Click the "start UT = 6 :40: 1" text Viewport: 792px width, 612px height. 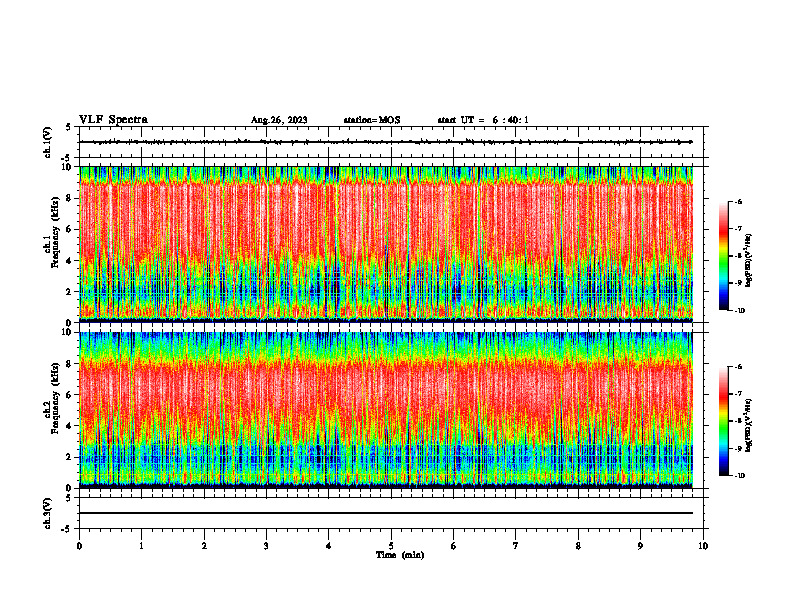pyautogui.click(x=483, y=120)
